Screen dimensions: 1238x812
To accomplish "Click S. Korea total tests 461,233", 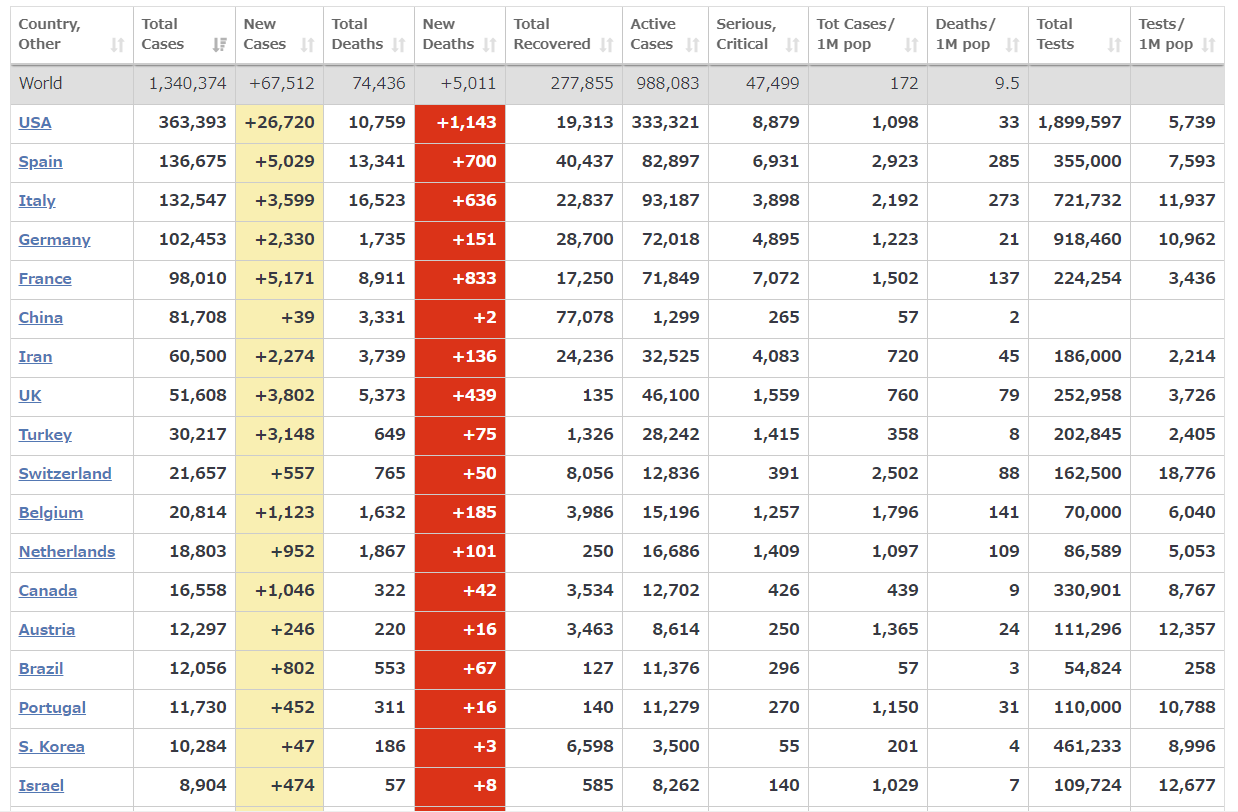I will point(1088,747).
